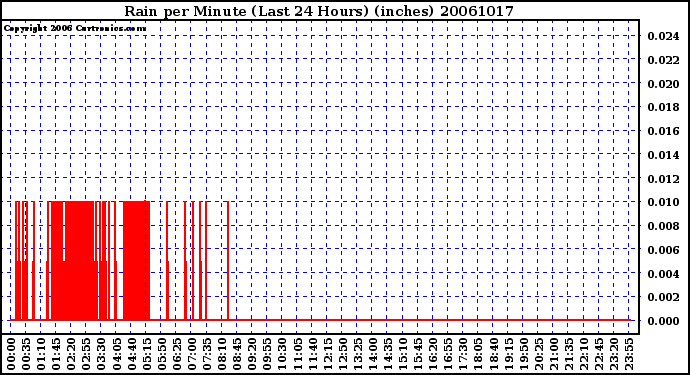Click the 00:00 time label

(x=11, y=354)
